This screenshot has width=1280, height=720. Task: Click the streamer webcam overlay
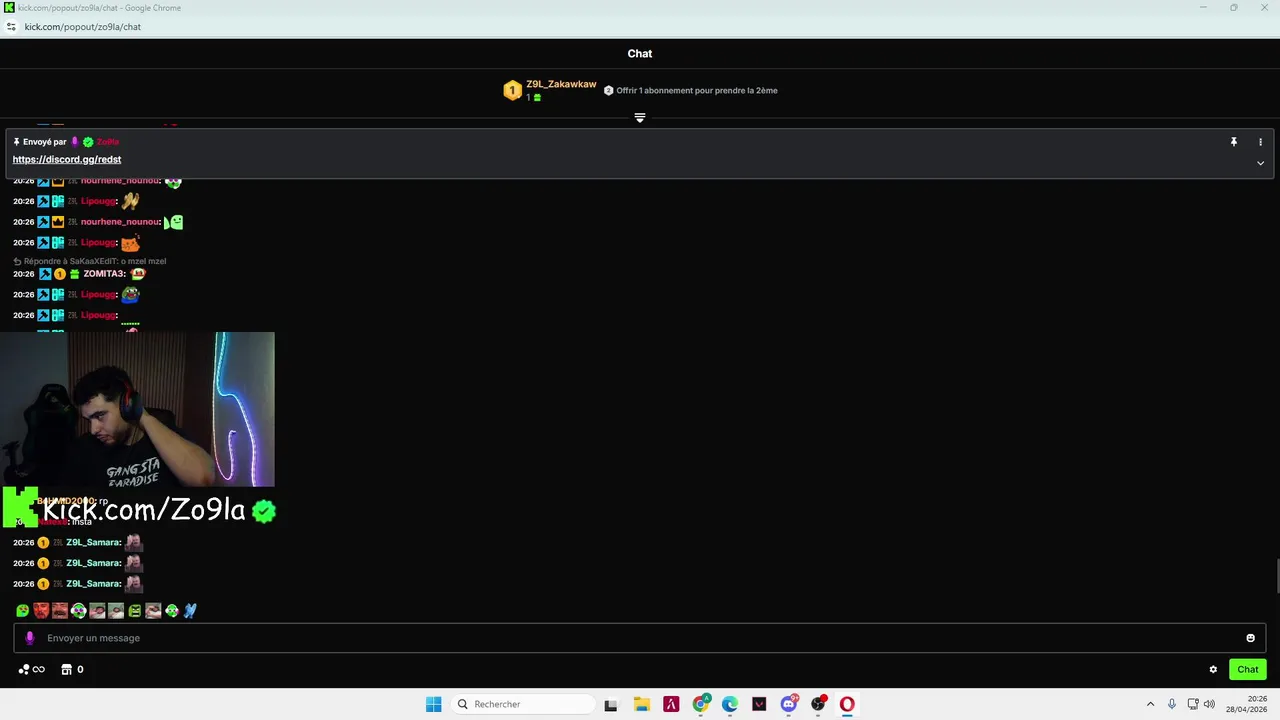coord(137,409)
